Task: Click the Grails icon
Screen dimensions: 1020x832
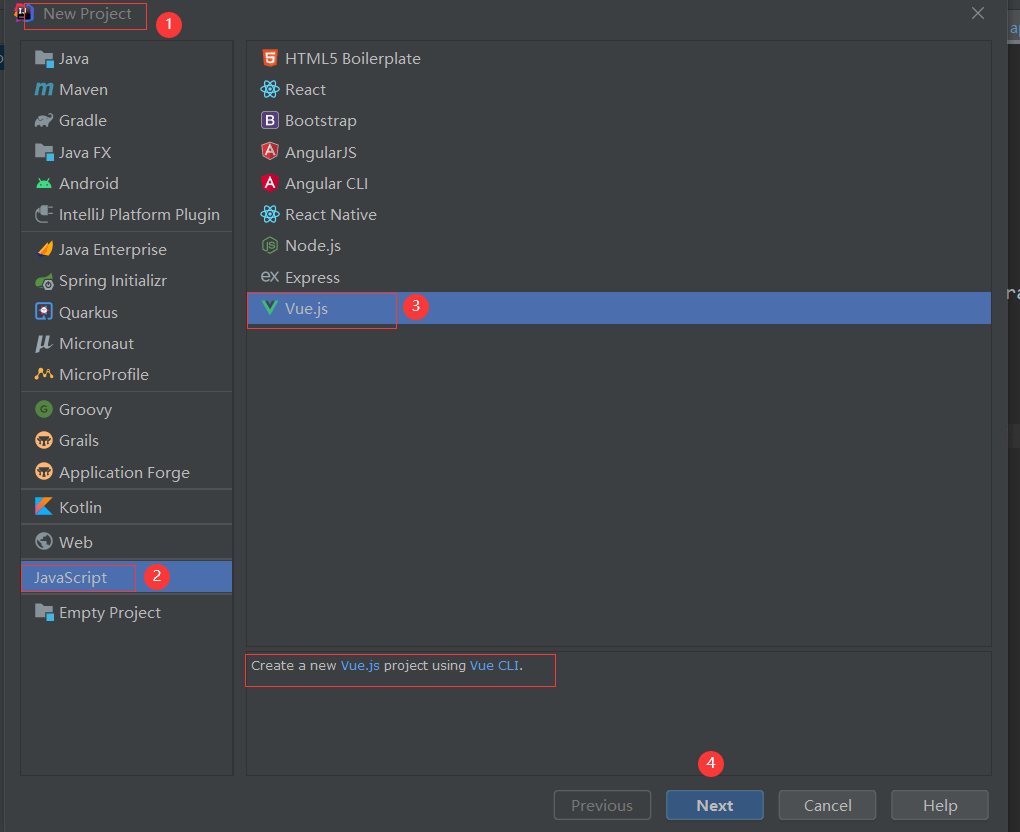Action: [x=44, y=440]
